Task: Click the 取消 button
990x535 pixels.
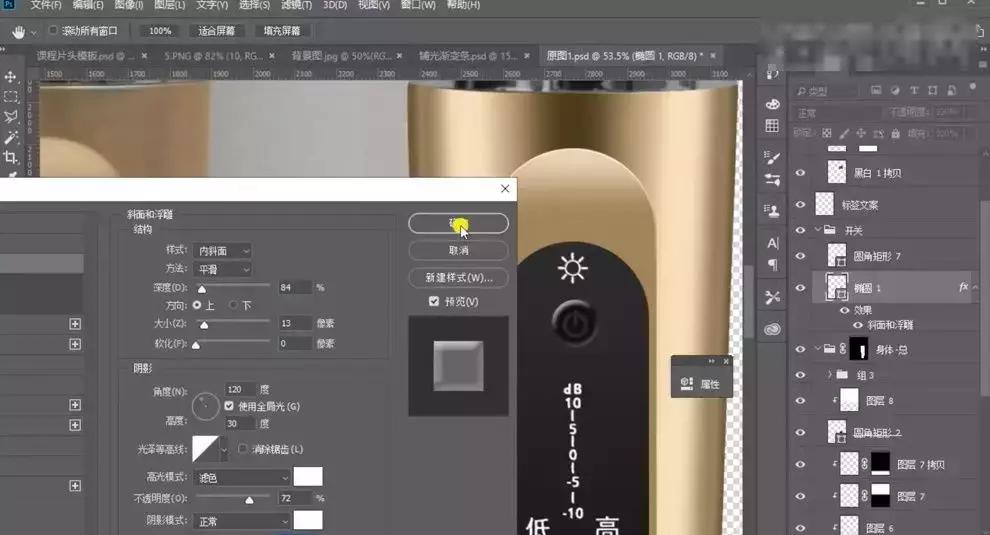Action: 458,250
